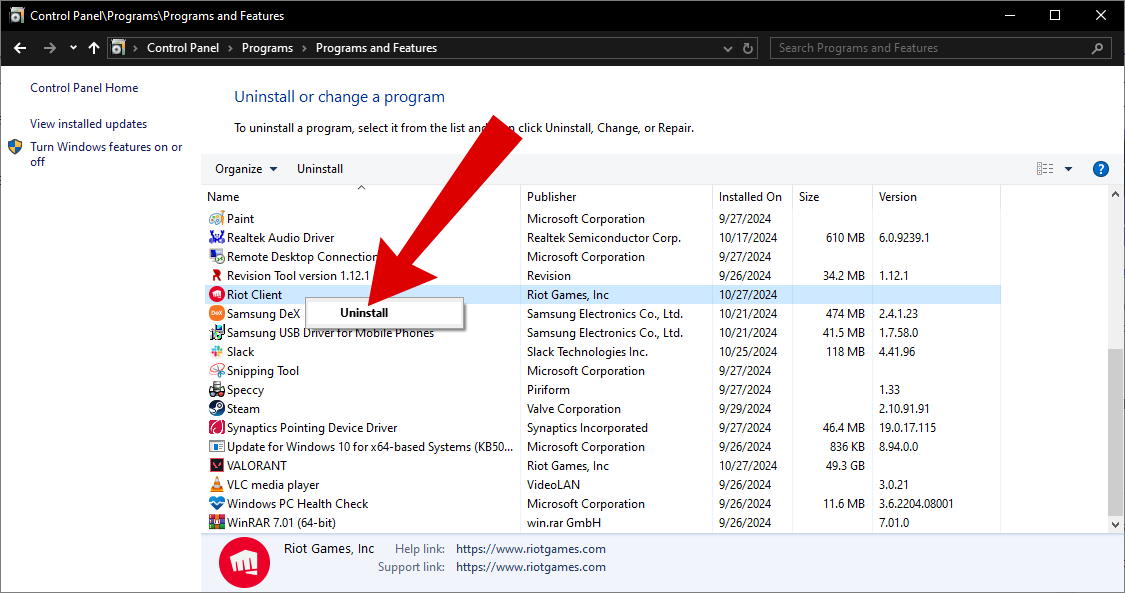
Task: Open recent locations dropdown arrow
Action: (73, 48)
